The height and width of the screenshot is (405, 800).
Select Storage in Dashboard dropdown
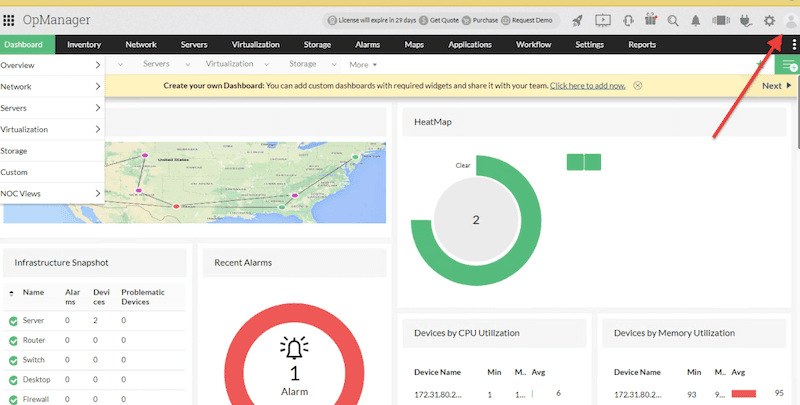[x=52, y=151]
